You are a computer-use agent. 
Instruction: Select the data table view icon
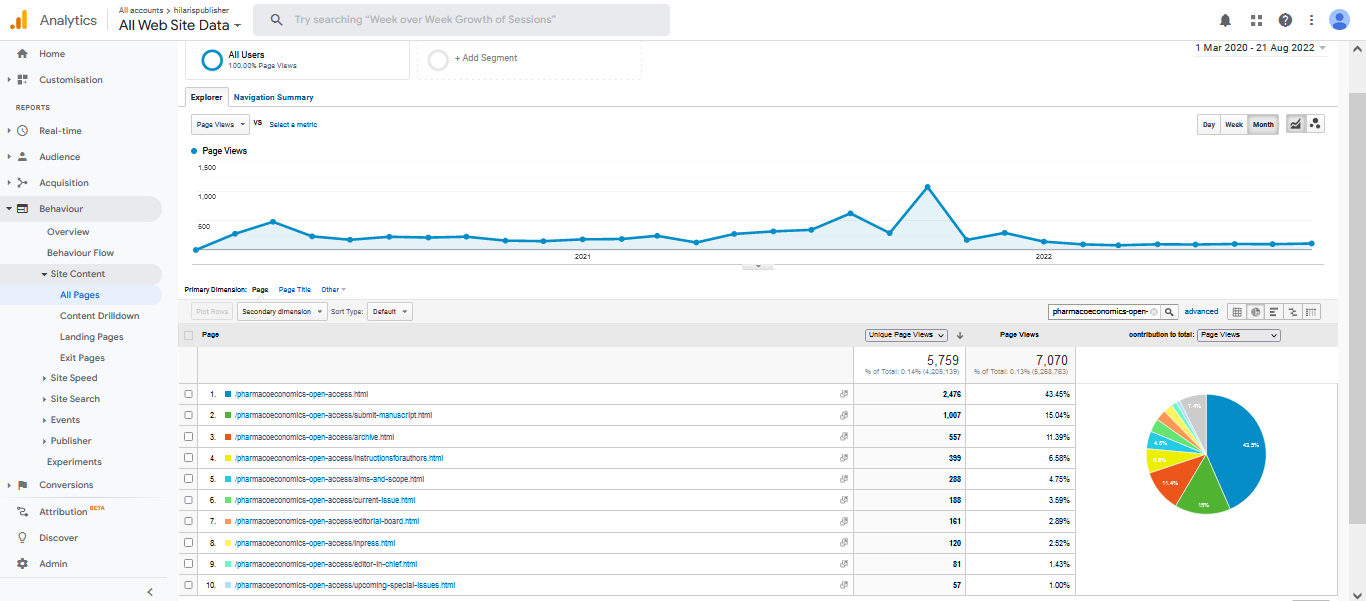(x=1236, y=312)
